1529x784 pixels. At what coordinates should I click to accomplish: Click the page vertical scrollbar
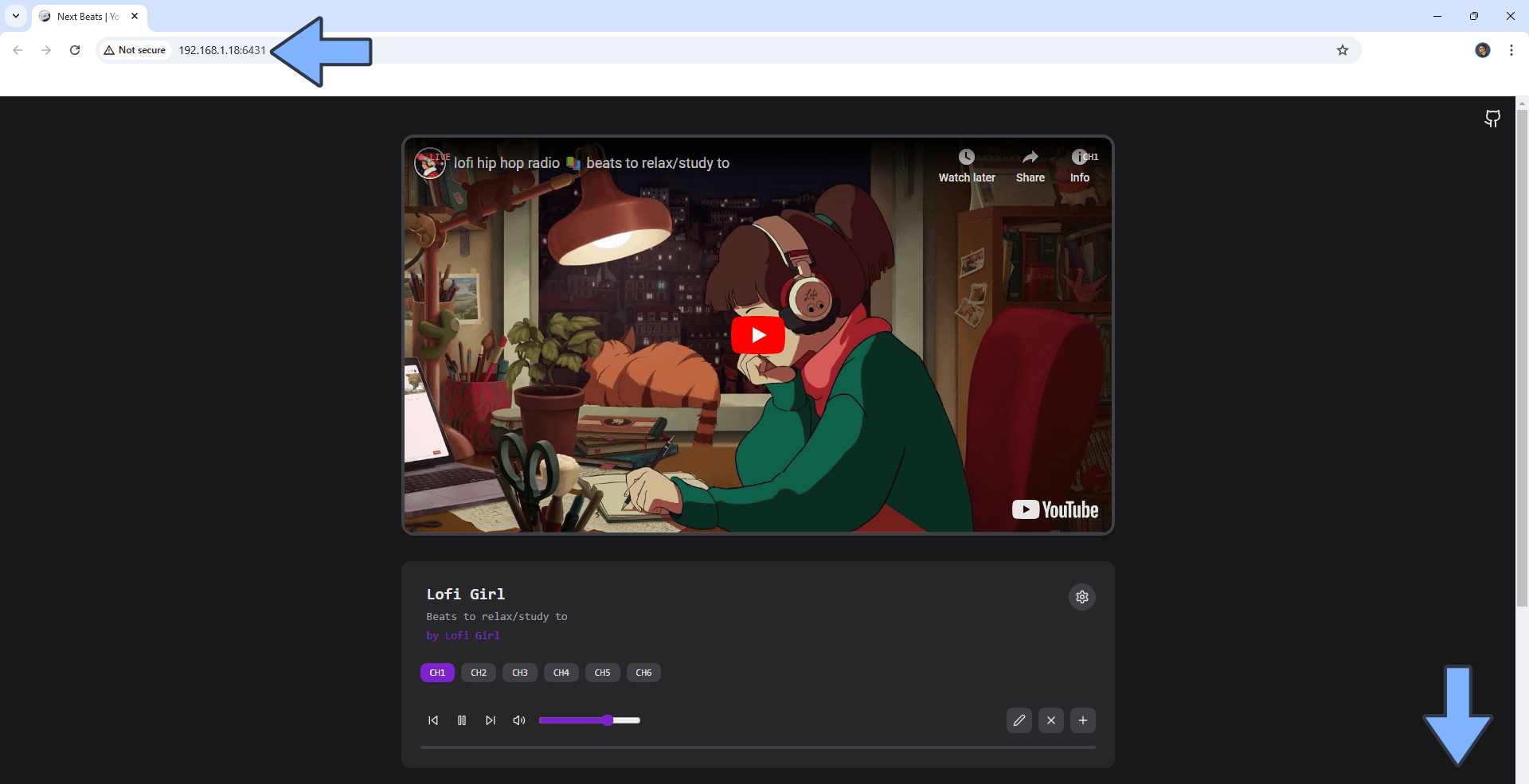pyautogui.click(x=1522, y=358)
